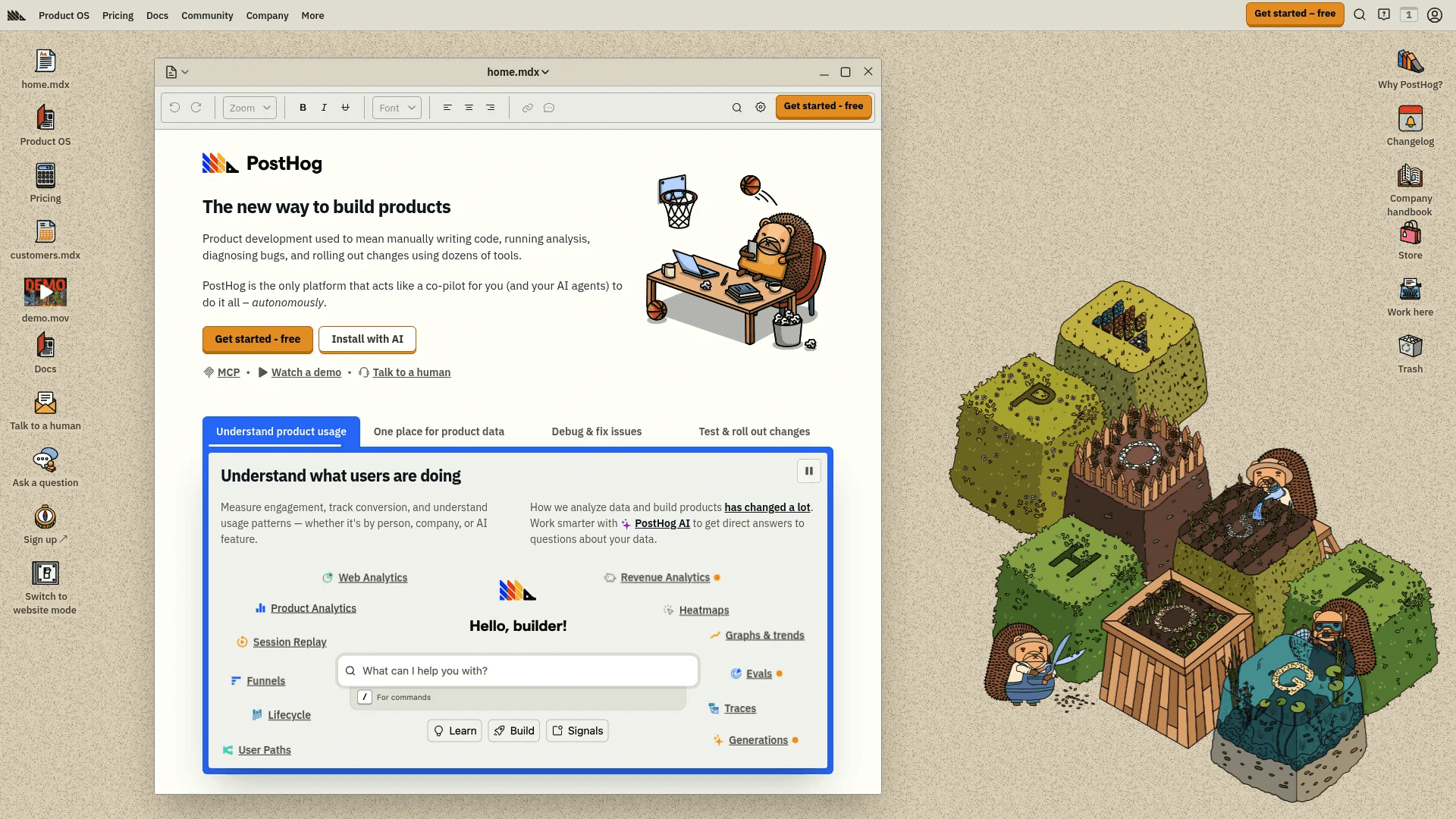Open the Company handbook desktop icon
This screenshot has width=1456, height=819.
[x=1410, y=177]
